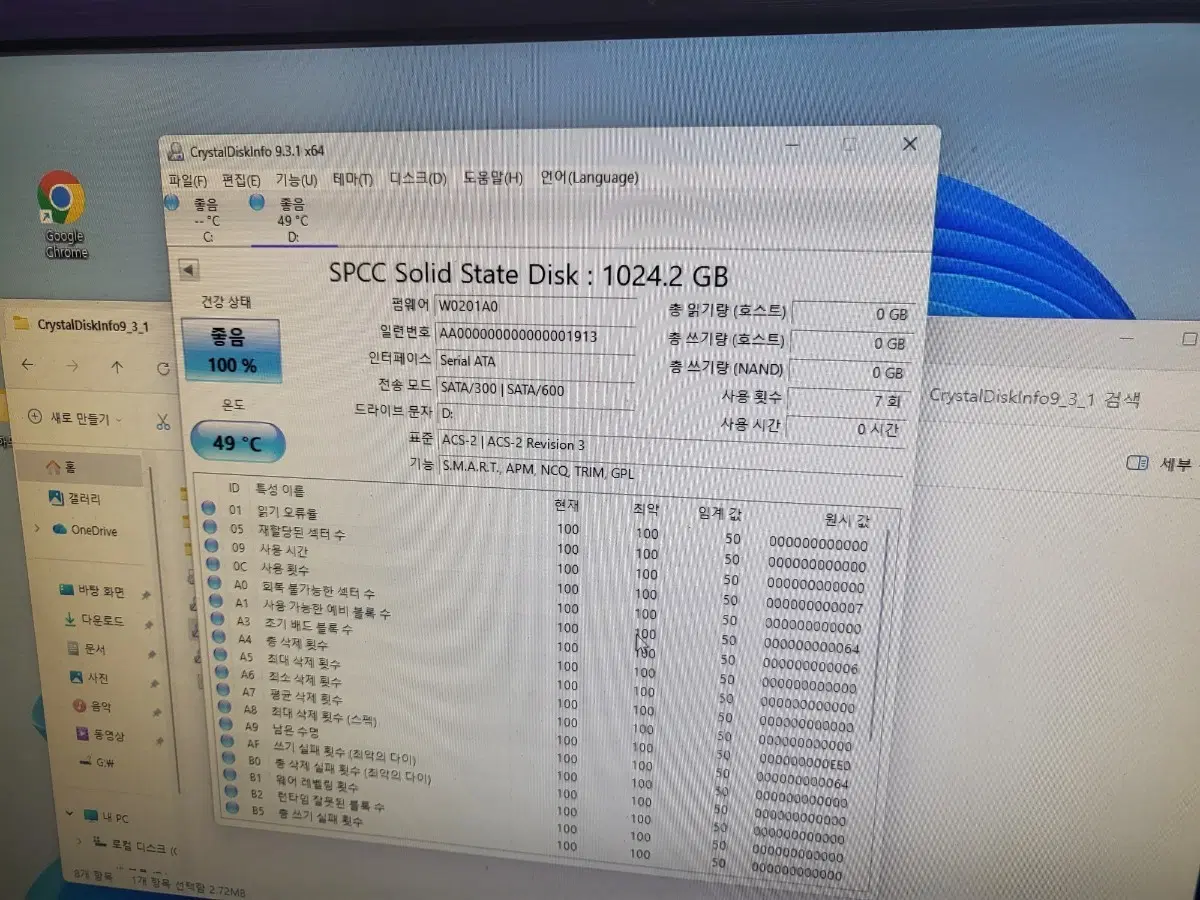Click 총 쓰기량 (NAND) value 0 GB
1200x900 pixels.
[848, 372]
